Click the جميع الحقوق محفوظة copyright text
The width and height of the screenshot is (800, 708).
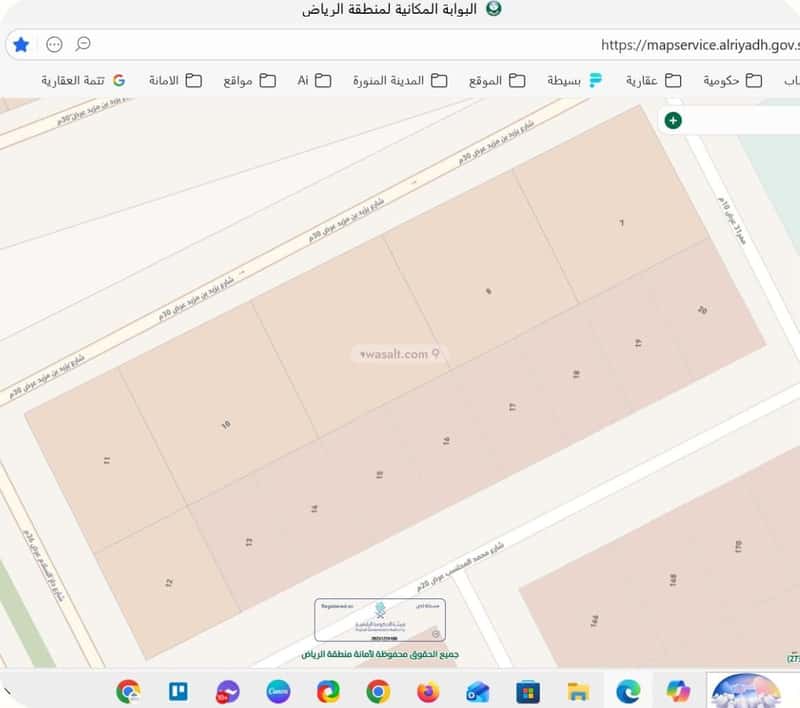(x=380, y=654)
